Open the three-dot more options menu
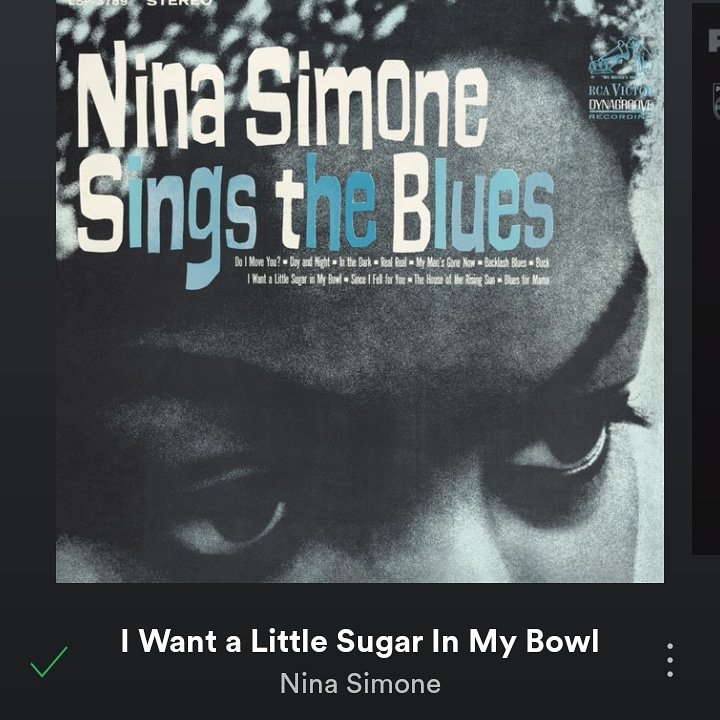720x720 pixels. point(670,660)
